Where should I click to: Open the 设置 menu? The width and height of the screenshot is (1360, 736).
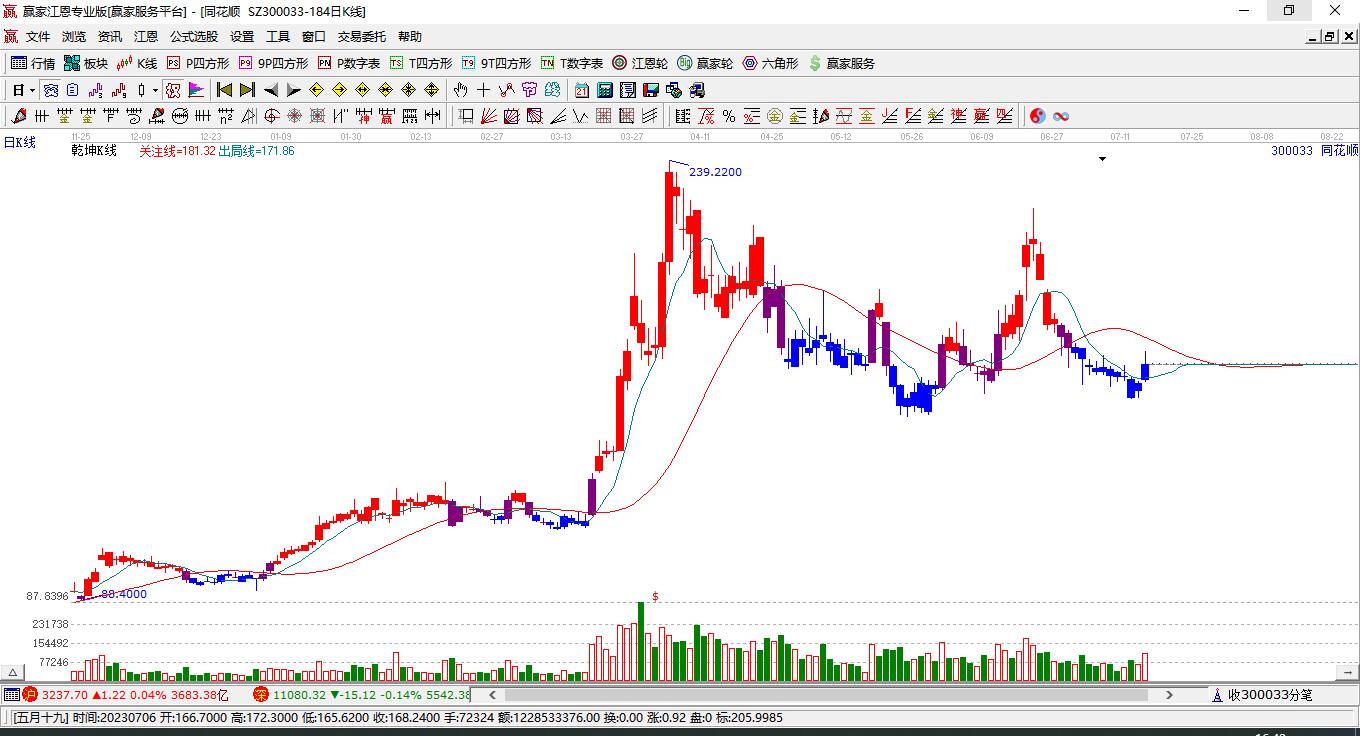tap(242, 37)
